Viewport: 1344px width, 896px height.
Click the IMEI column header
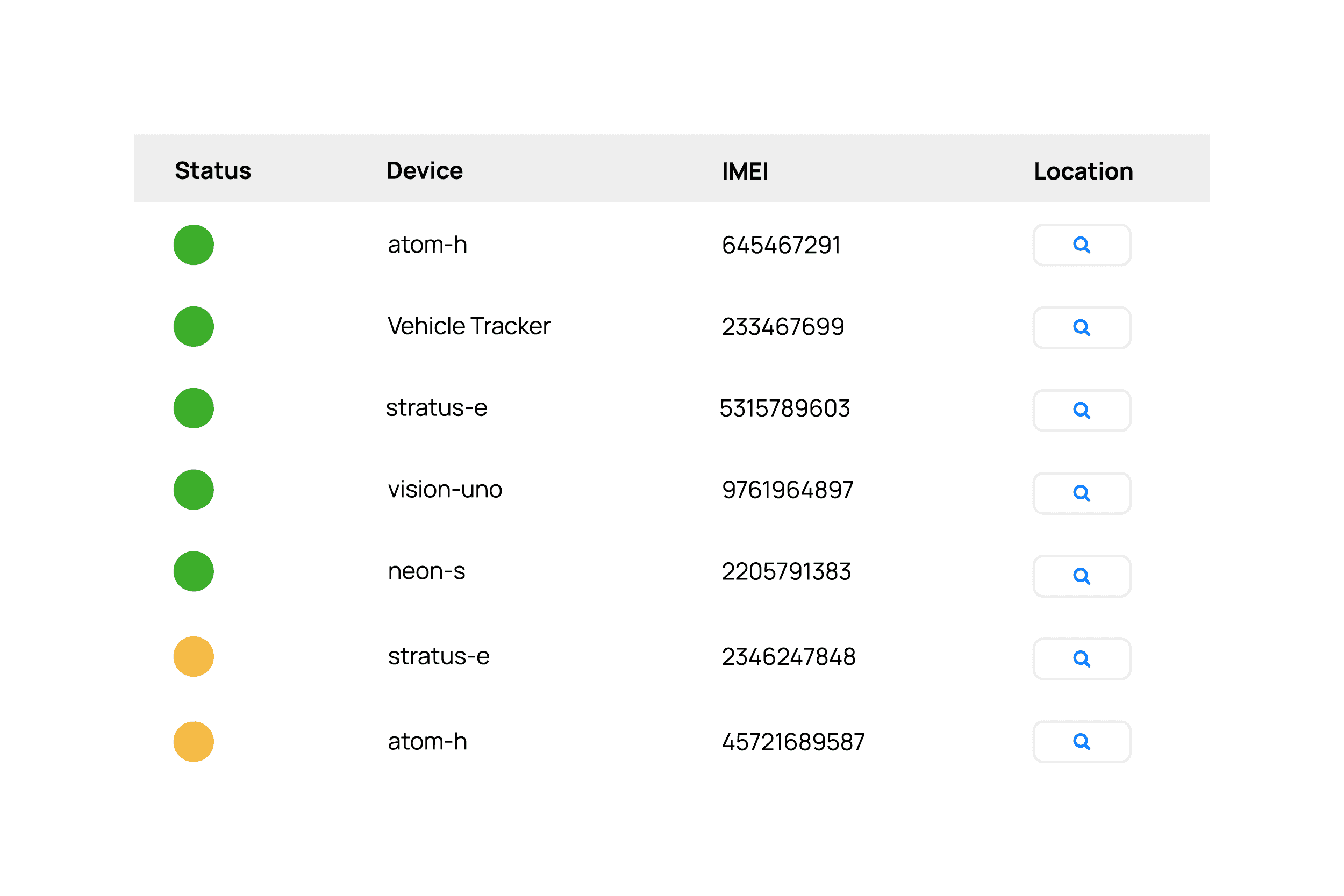coord(745,171)
